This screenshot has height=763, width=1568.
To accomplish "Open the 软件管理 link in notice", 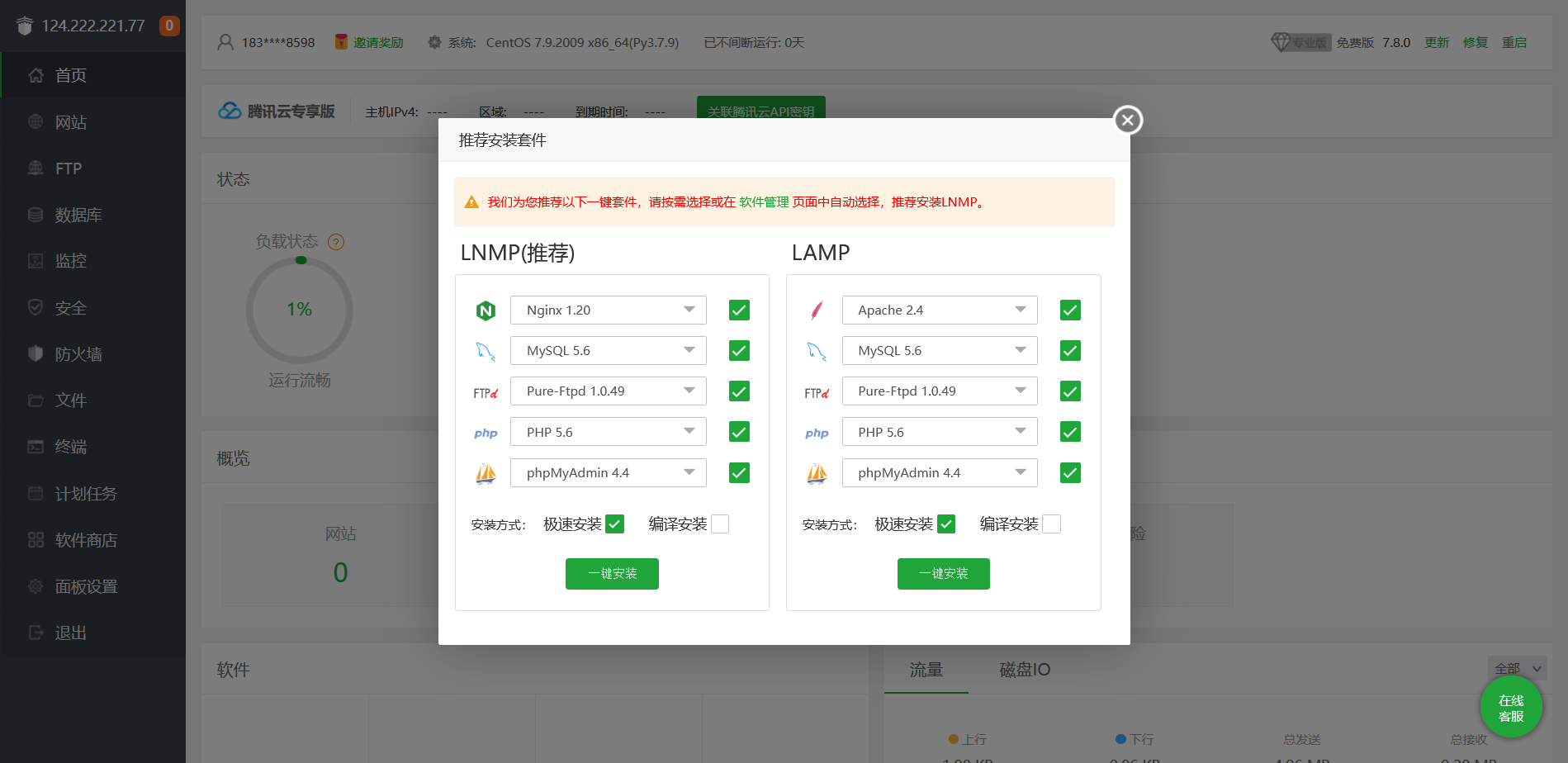I will 764,202.
